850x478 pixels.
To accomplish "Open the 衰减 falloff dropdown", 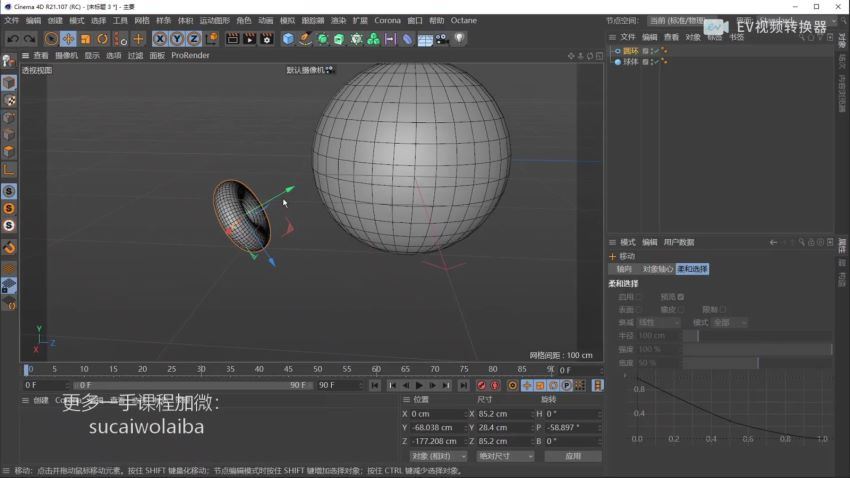I will (659, 322).
